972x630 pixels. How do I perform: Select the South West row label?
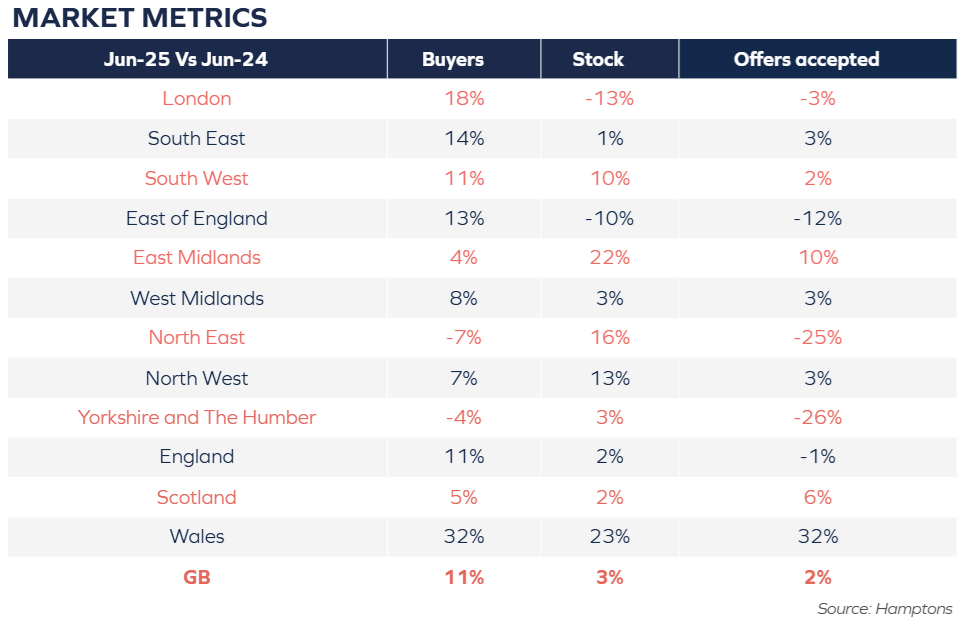(197, 179)
